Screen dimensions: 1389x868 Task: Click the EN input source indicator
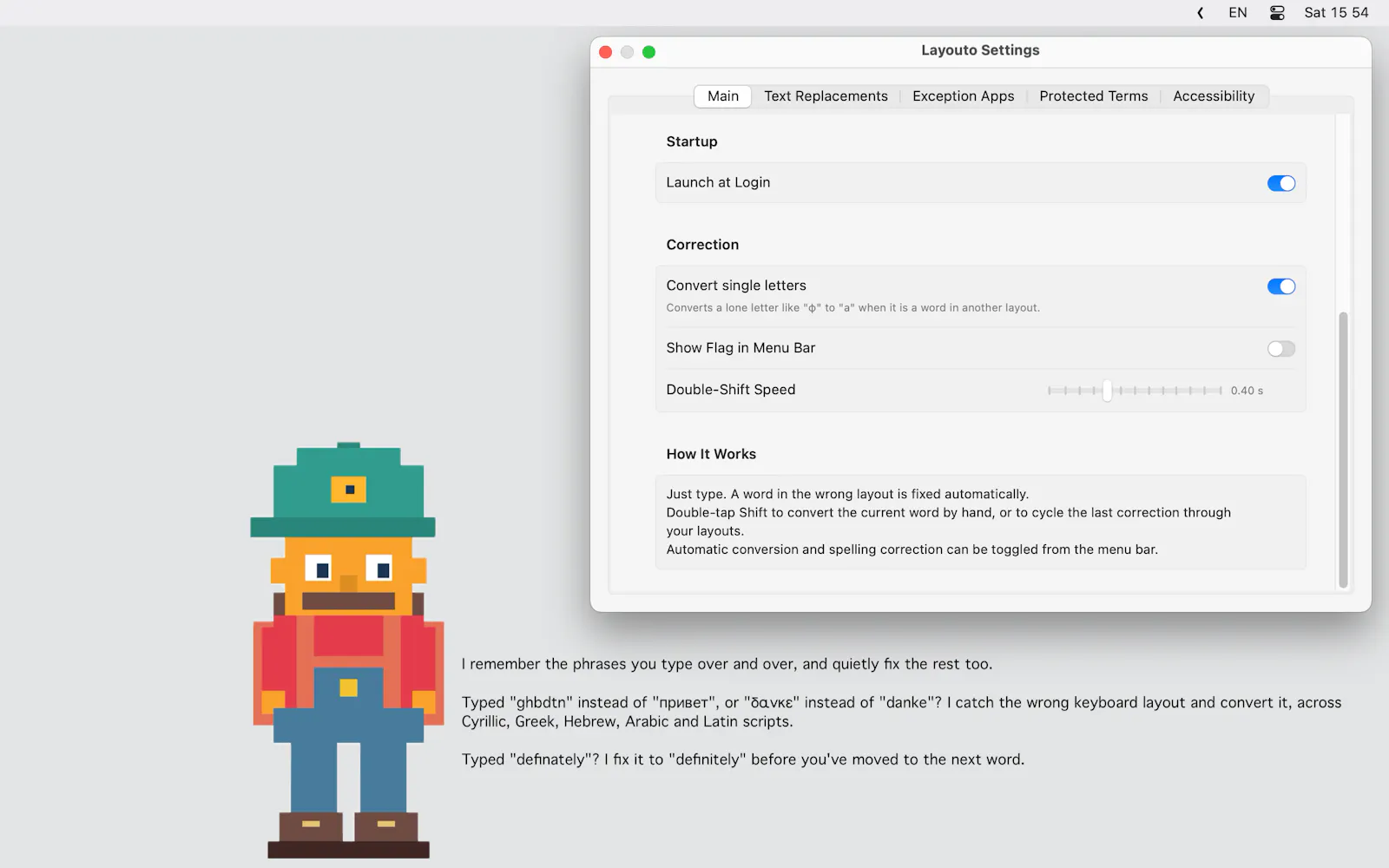(x=1238, y=13)
